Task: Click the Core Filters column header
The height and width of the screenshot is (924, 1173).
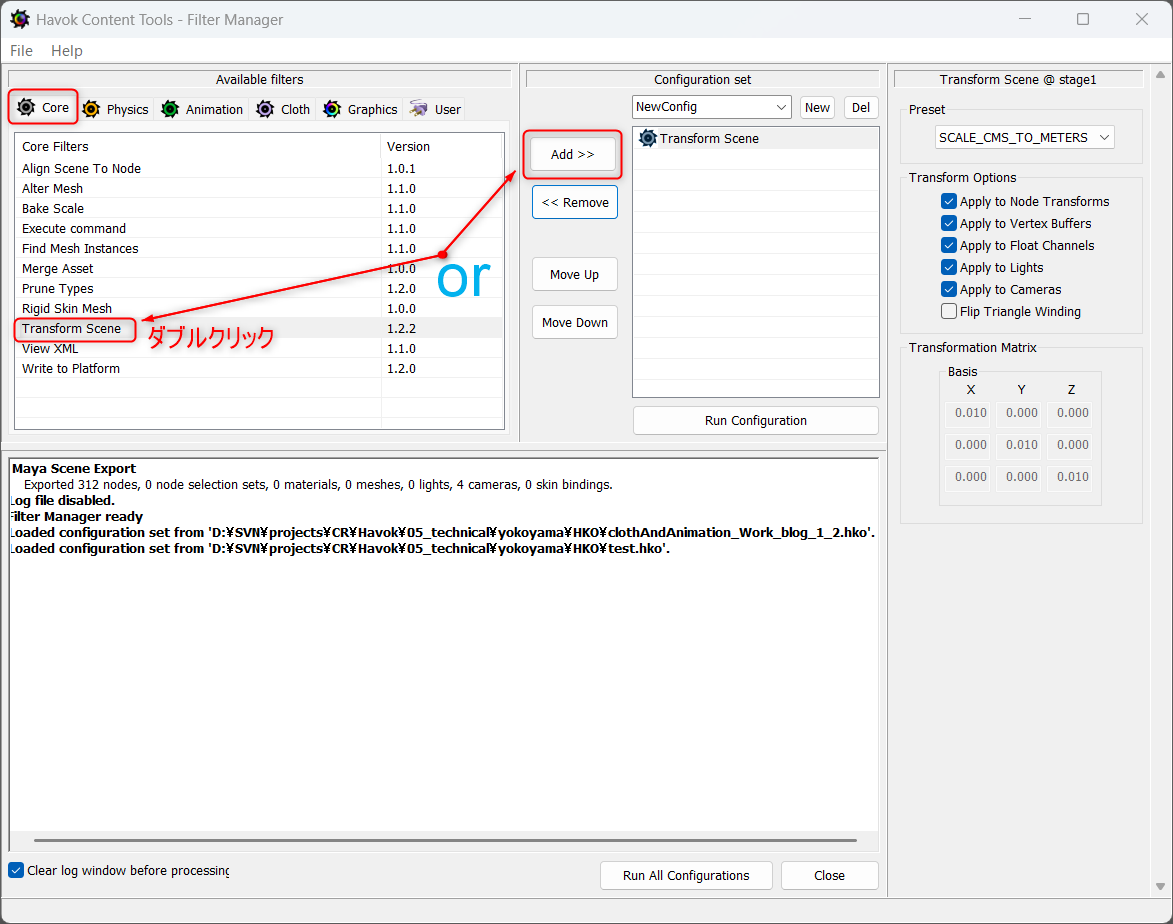Action: click(198, 147)
